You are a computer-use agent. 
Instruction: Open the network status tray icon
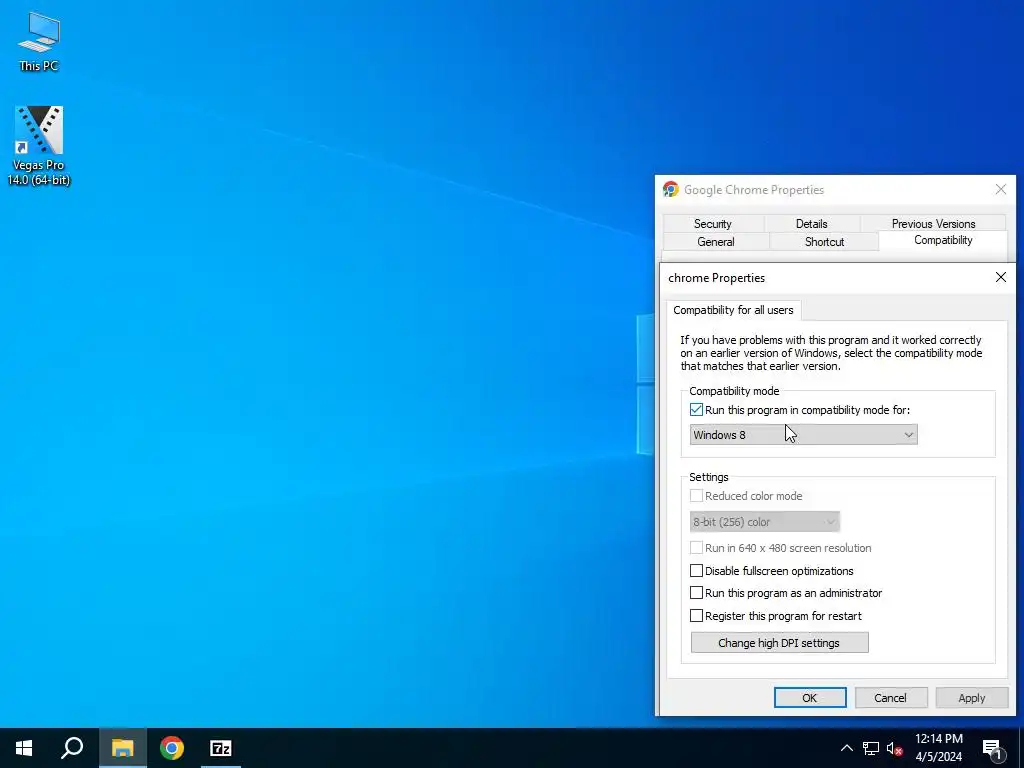871,748
